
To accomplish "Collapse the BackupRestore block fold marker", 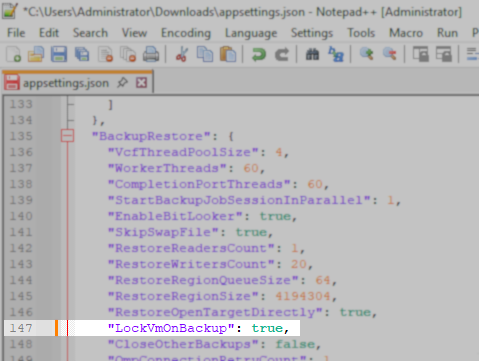I will coord(67,136).
